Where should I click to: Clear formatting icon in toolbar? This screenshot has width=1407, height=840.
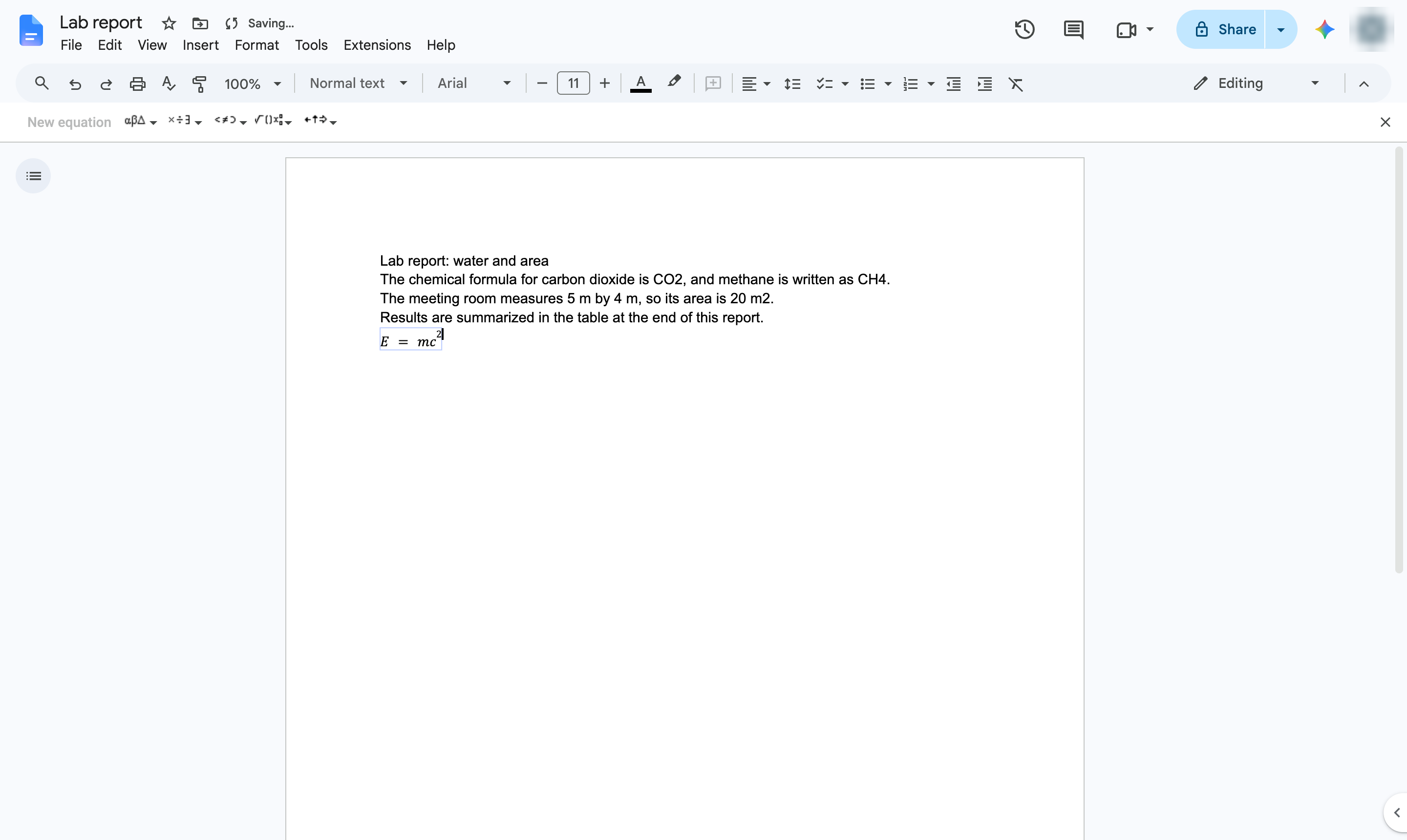1016,84
